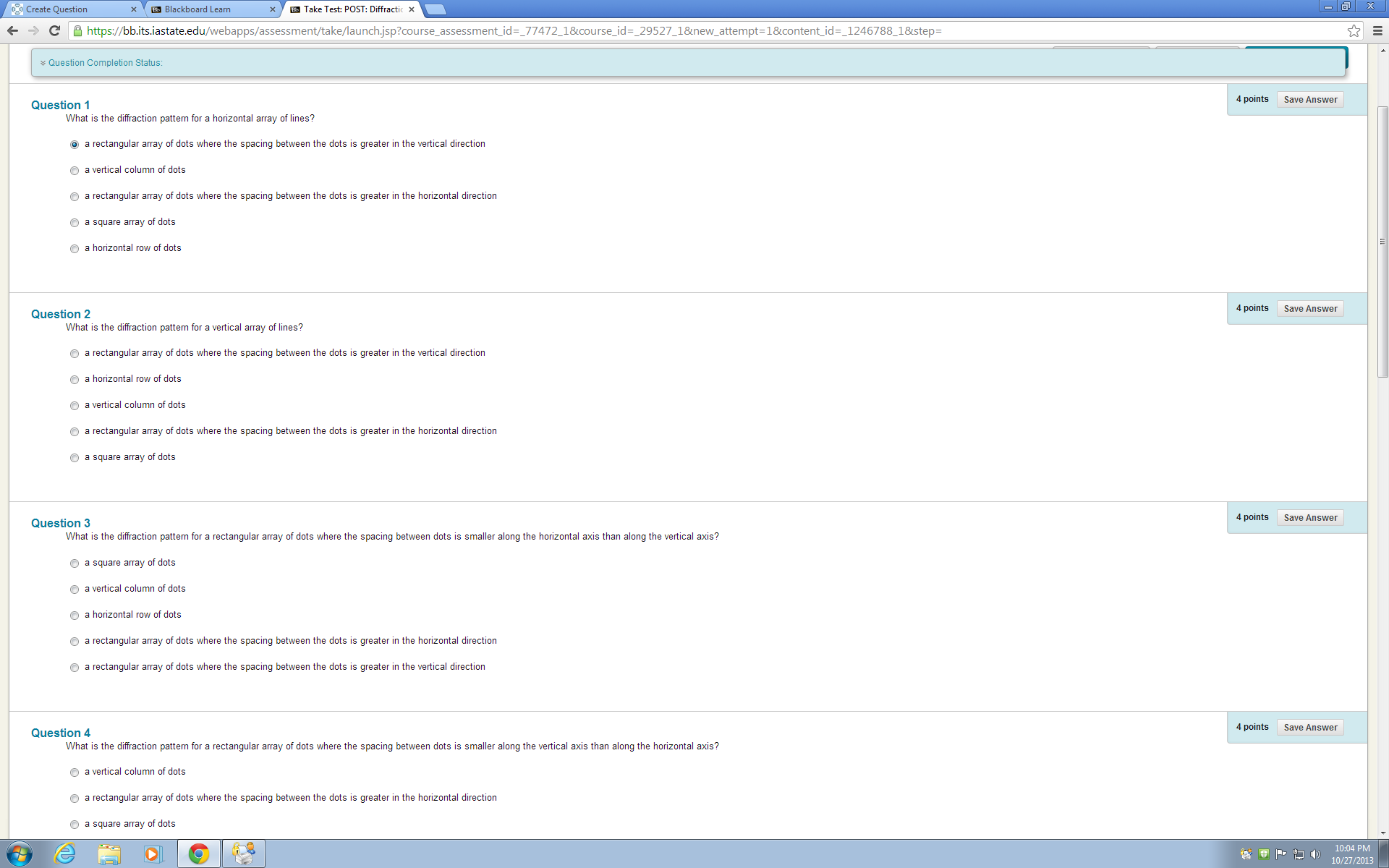Screen dimensions: 1389x868
Task: Question 2: choose 'a vertical column of dots'
Action: pyautogui.click(x=75, y=406)
